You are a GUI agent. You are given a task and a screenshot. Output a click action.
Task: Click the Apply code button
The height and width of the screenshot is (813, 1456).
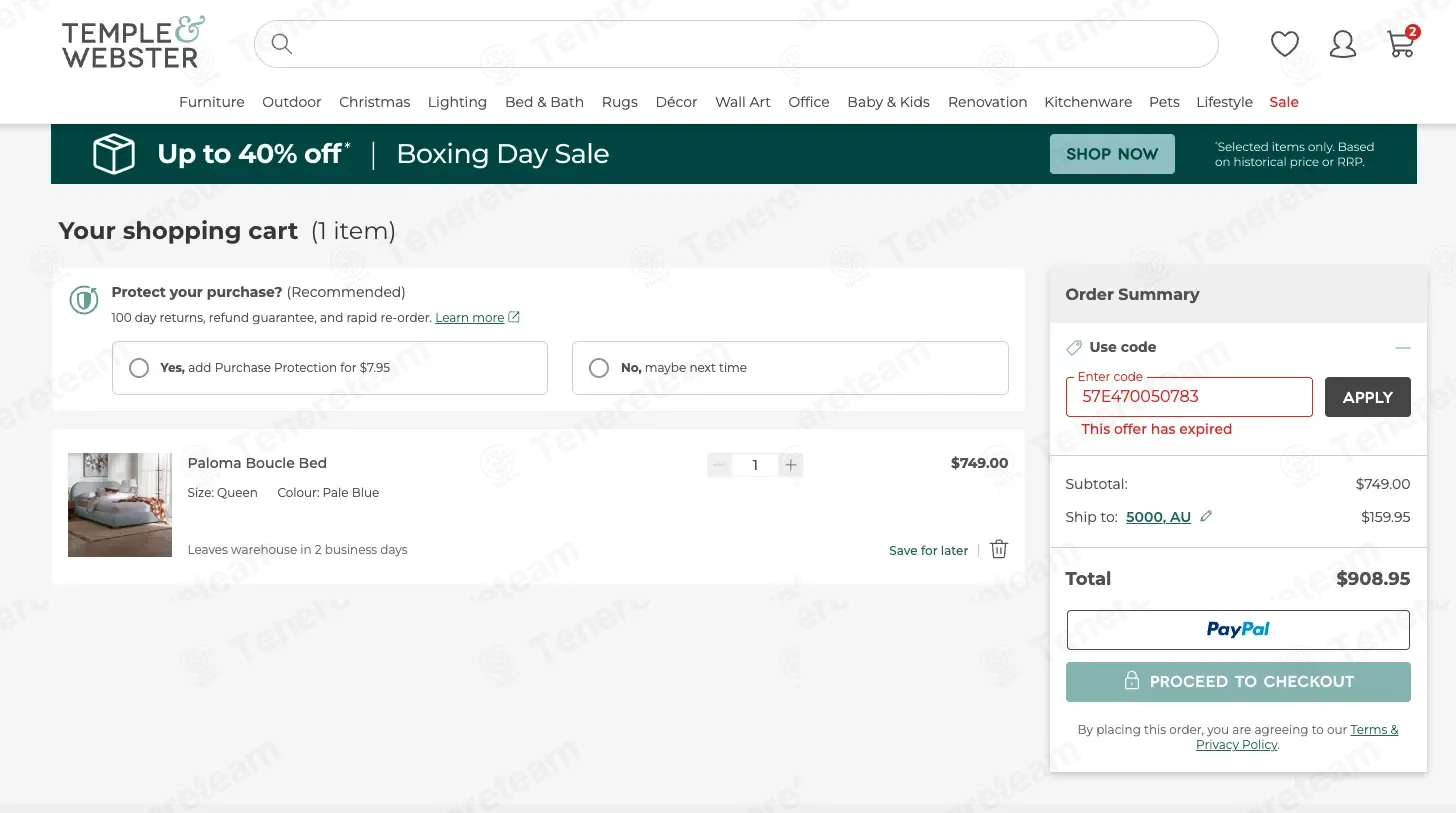tap(1367, 397)
